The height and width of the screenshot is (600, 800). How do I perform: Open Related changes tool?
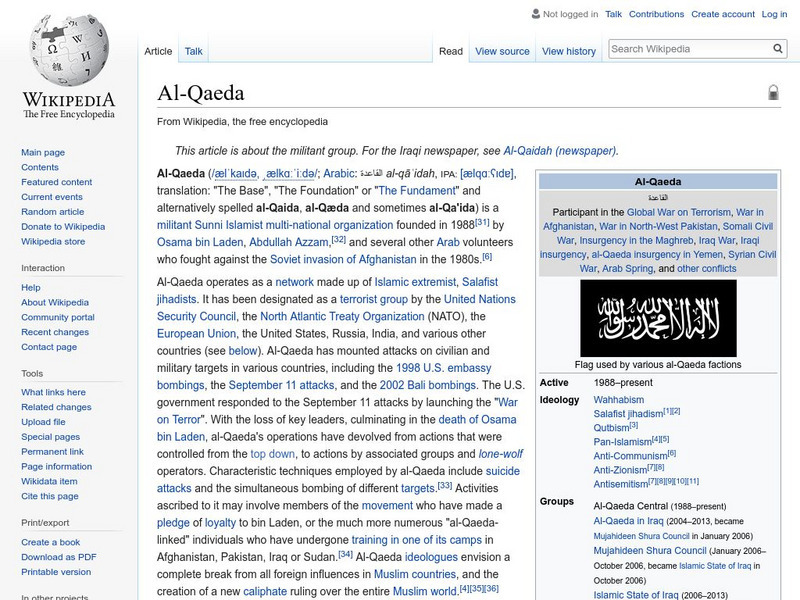coord(56,407)
